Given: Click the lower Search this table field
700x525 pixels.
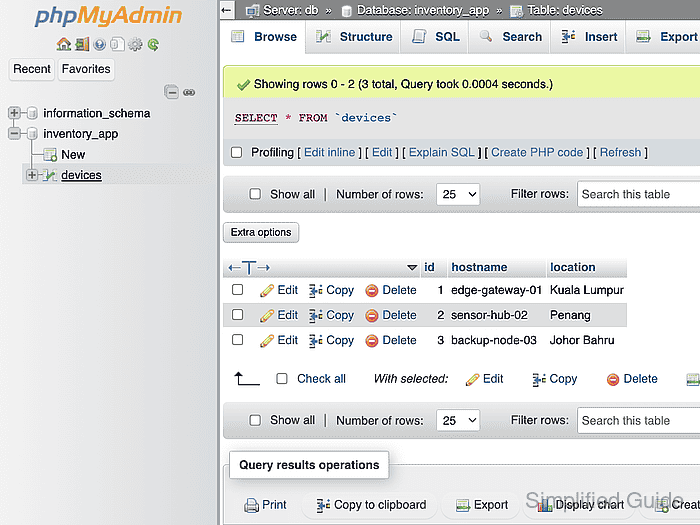Looking at the screenshot, I should 638,421.
